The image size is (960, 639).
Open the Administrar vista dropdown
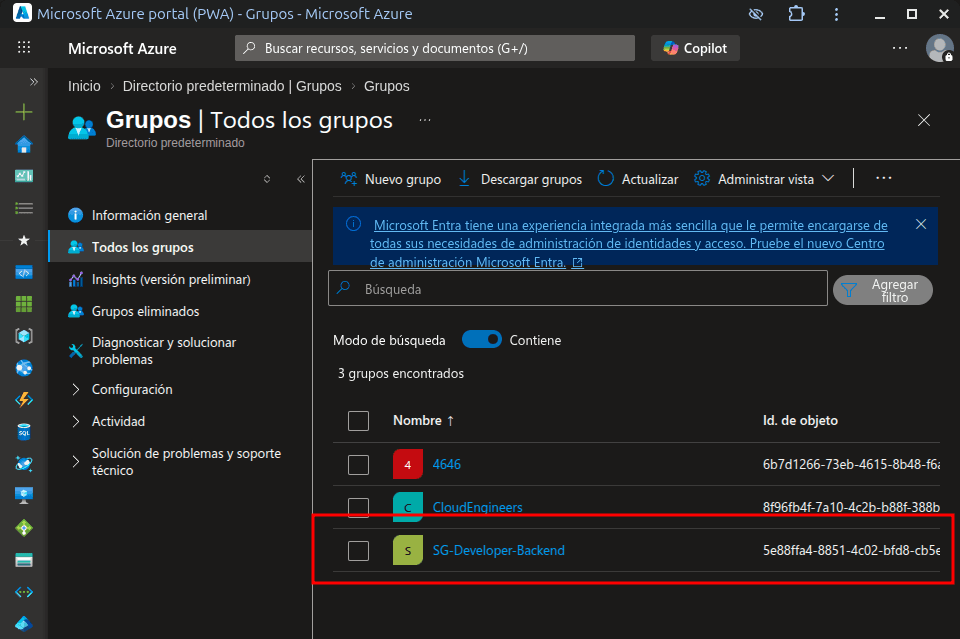point(765,179)
